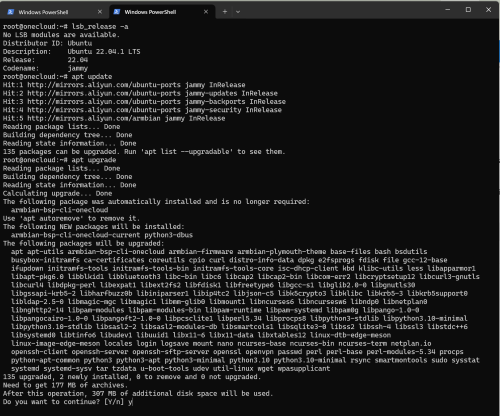
Task: Expand the new tab profile dropdown chevron
Action: (238, 12)
